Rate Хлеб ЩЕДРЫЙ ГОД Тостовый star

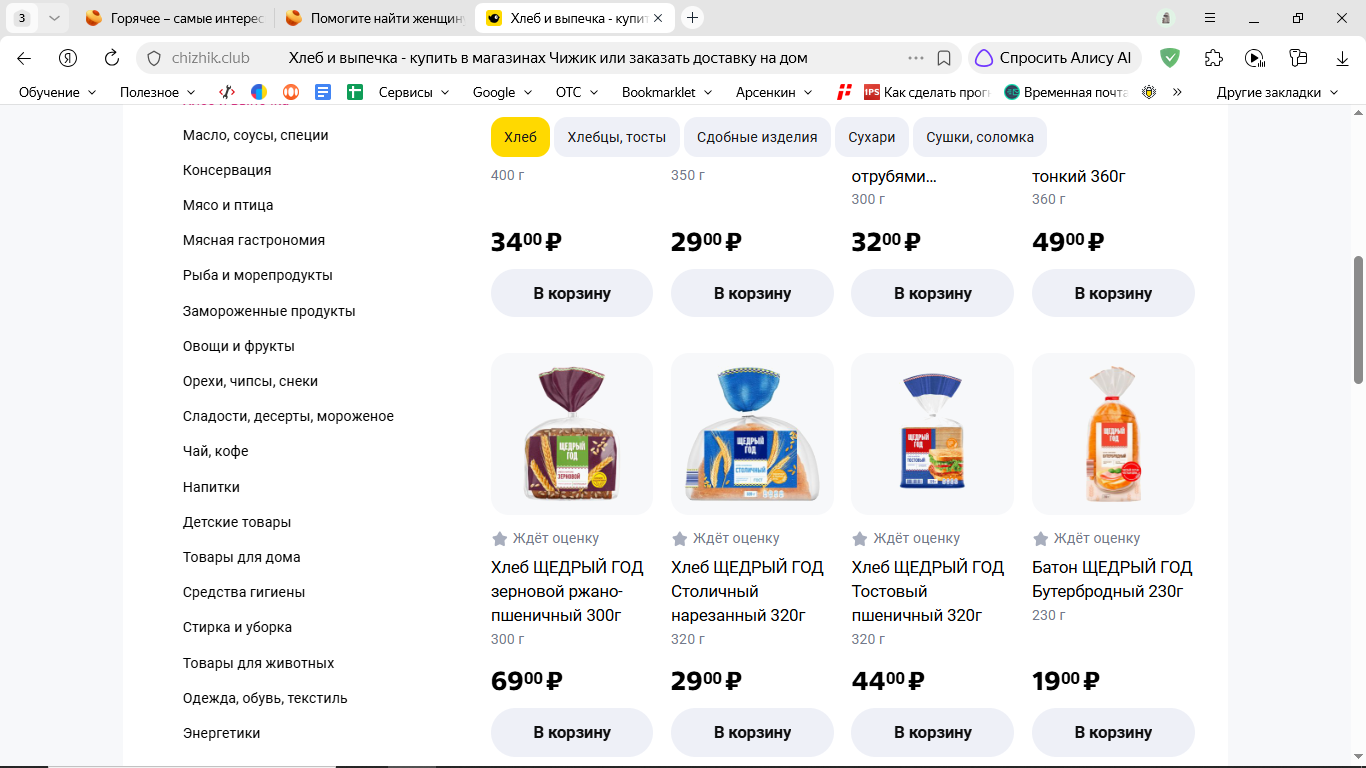click(860, 539)
